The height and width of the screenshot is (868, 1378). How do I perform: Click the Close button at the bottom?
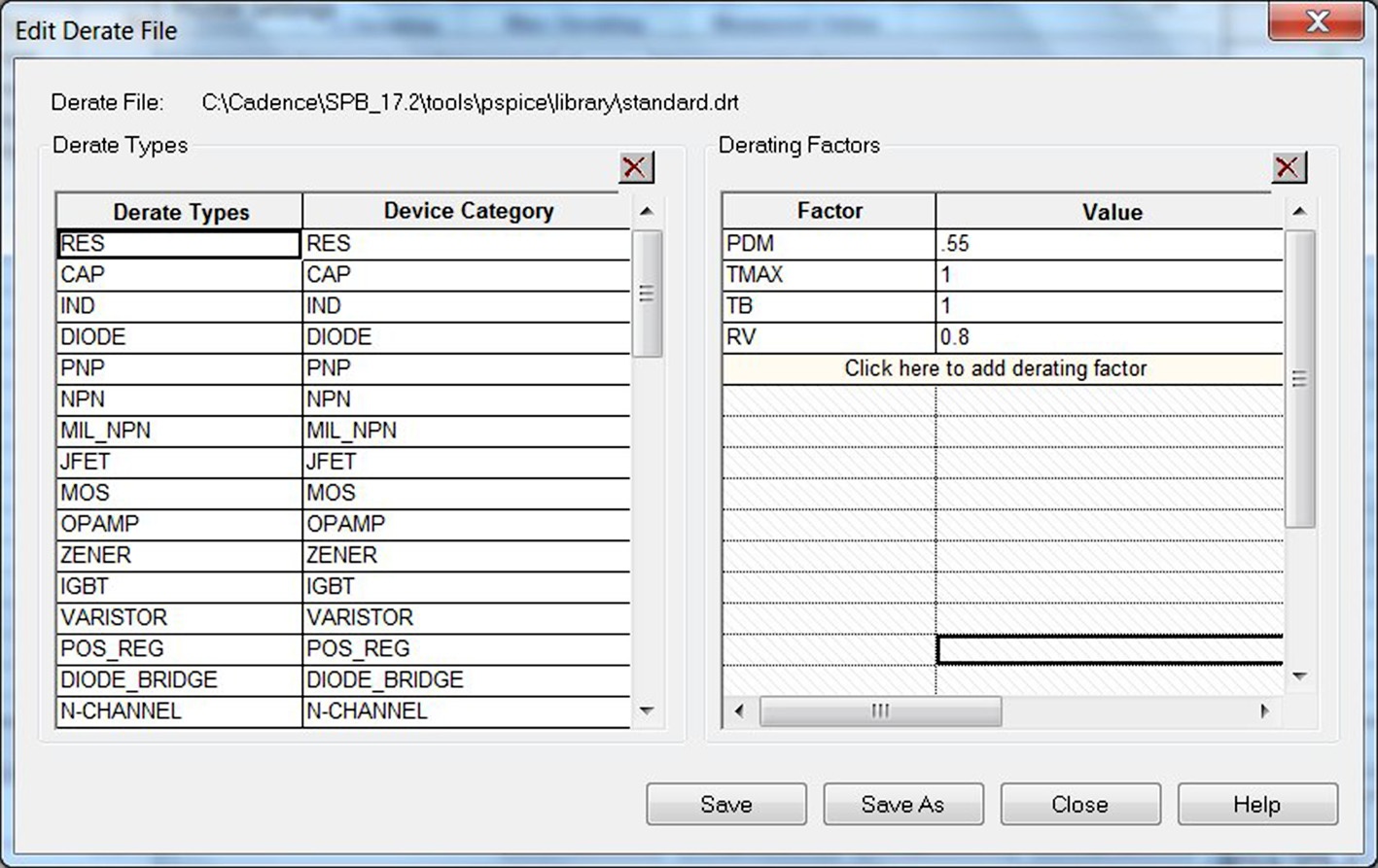point(1079,805)
